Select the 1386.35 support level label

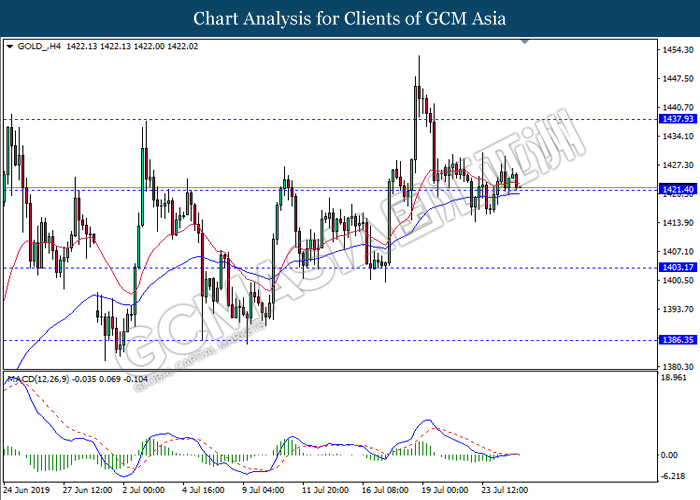(x=678, y=340)
